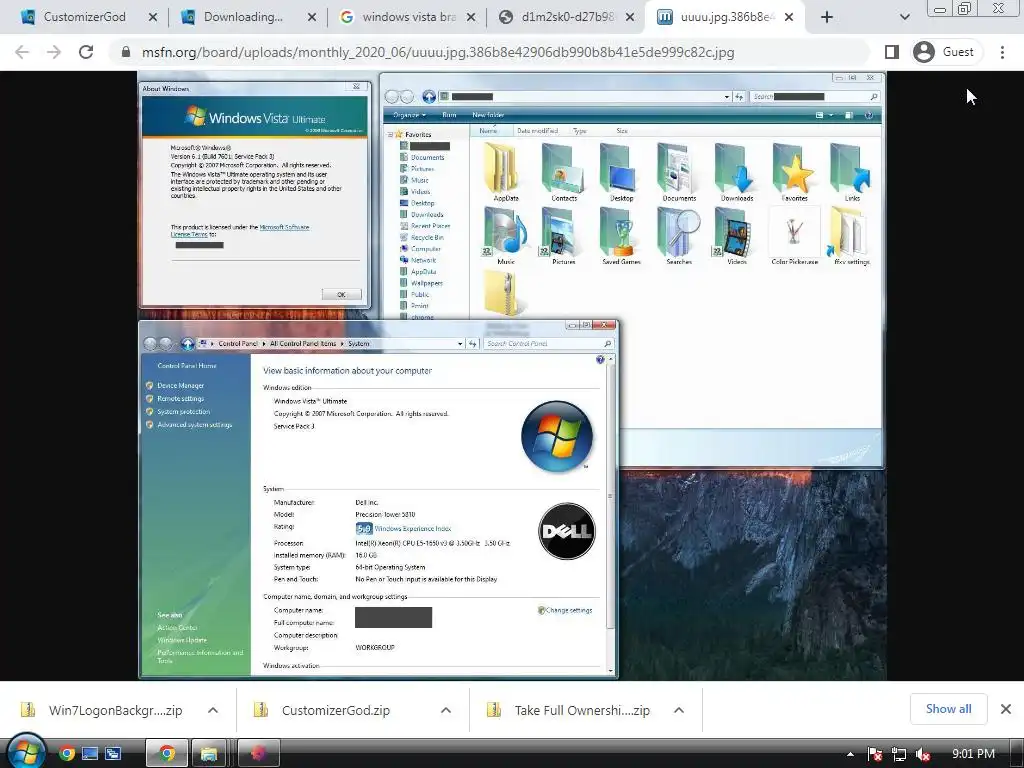The height and width of the screenshot is (768, 1024).
Task: Close the windows vista search tab
Action: coord(471,18)
